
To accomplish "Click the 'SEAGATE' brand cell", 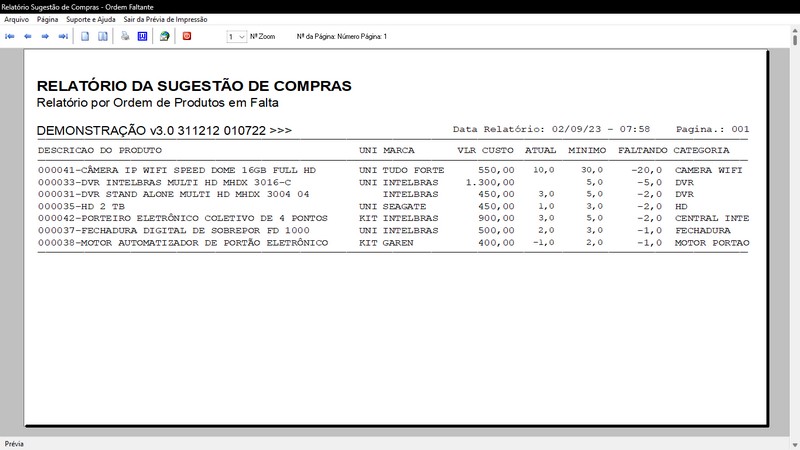I will click(404, 206).
